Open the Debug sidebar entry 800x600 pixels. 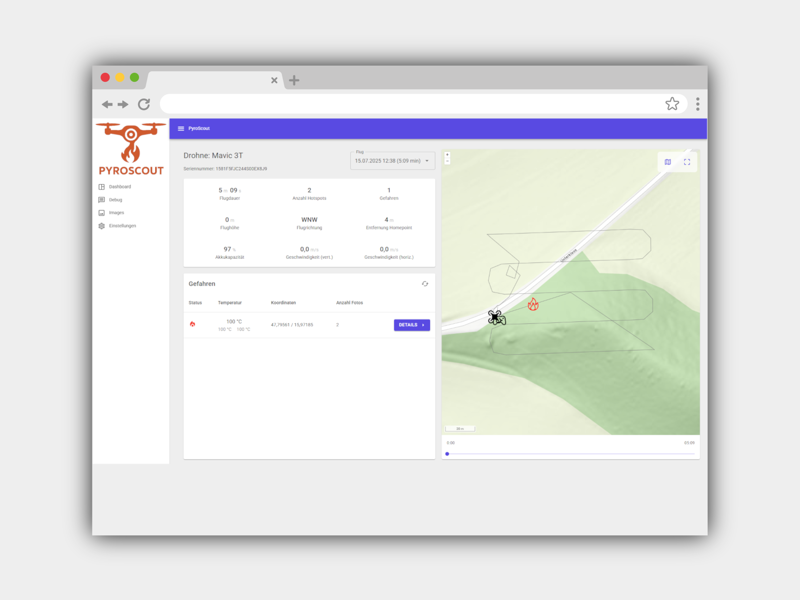click(115, 200)
